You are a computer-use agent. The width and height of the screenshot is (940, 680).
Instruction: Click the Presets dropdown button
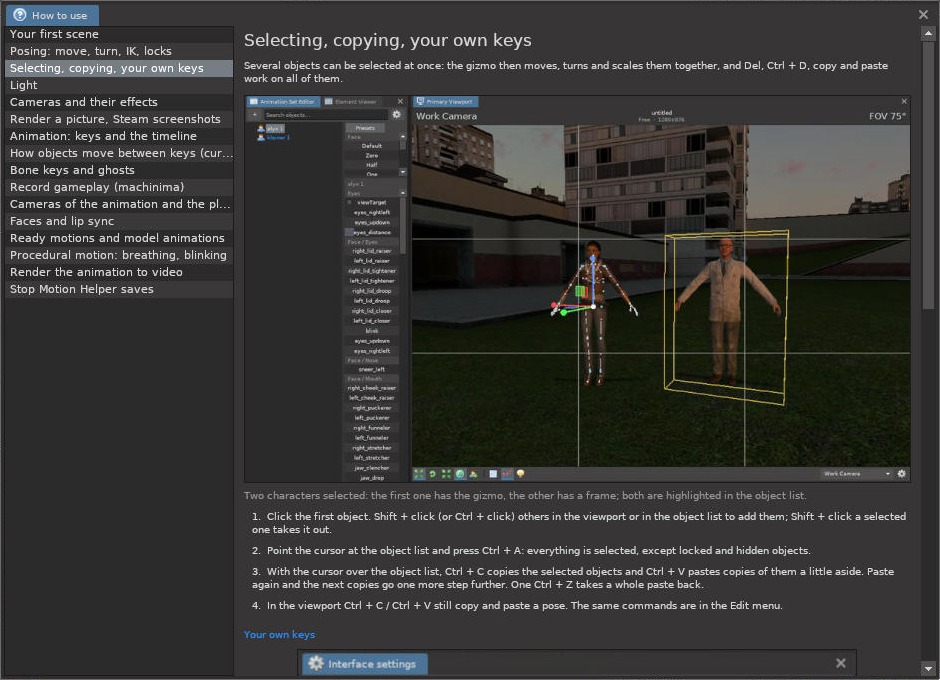(x=365, y=128)
